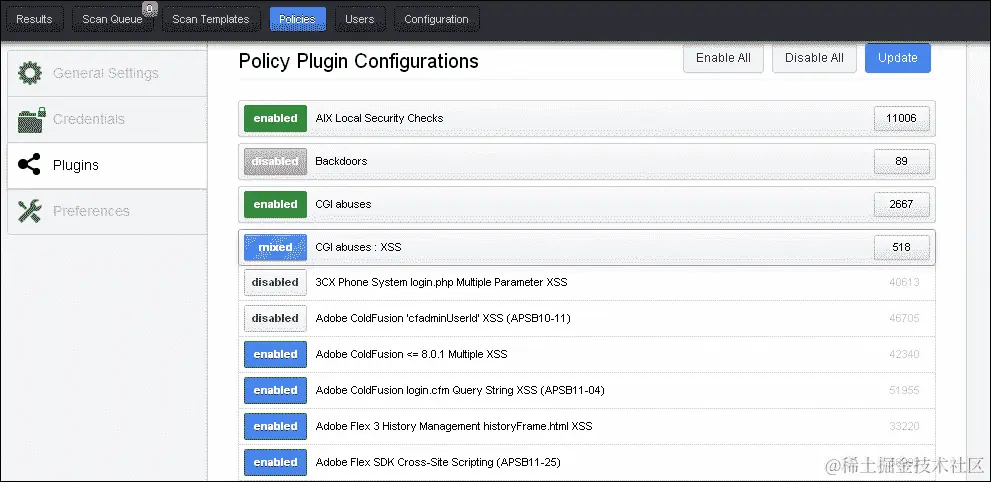Click the Enable All button
Screen dimensions: 991x482
pos(723,57)
